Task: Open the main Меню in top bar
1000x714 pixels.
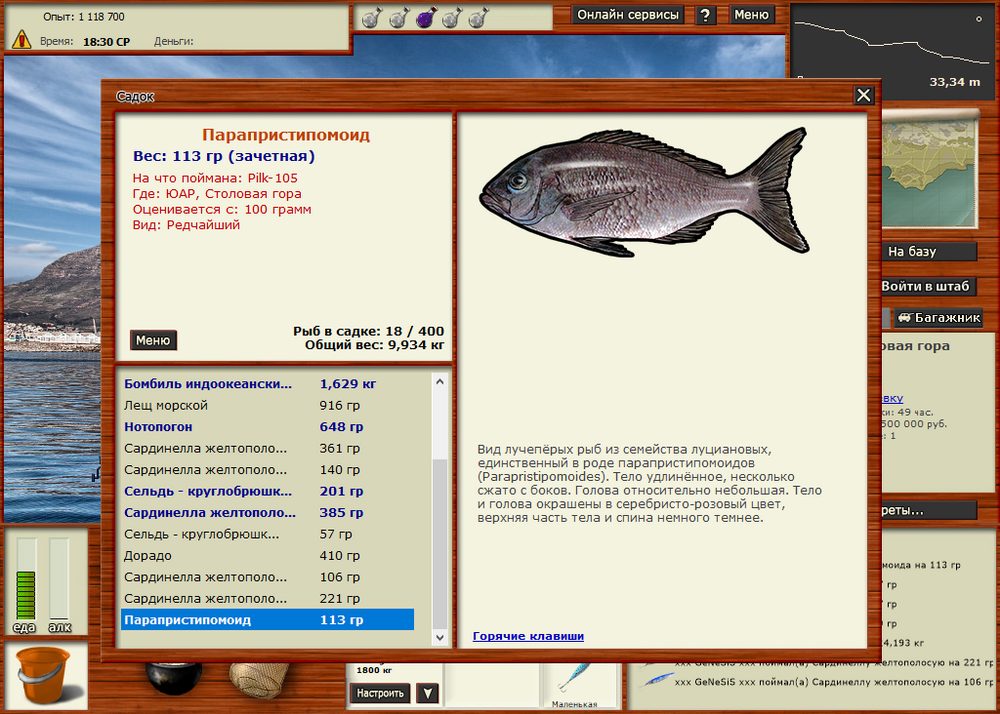Action: pyautogui.click(x=752, y=15)
